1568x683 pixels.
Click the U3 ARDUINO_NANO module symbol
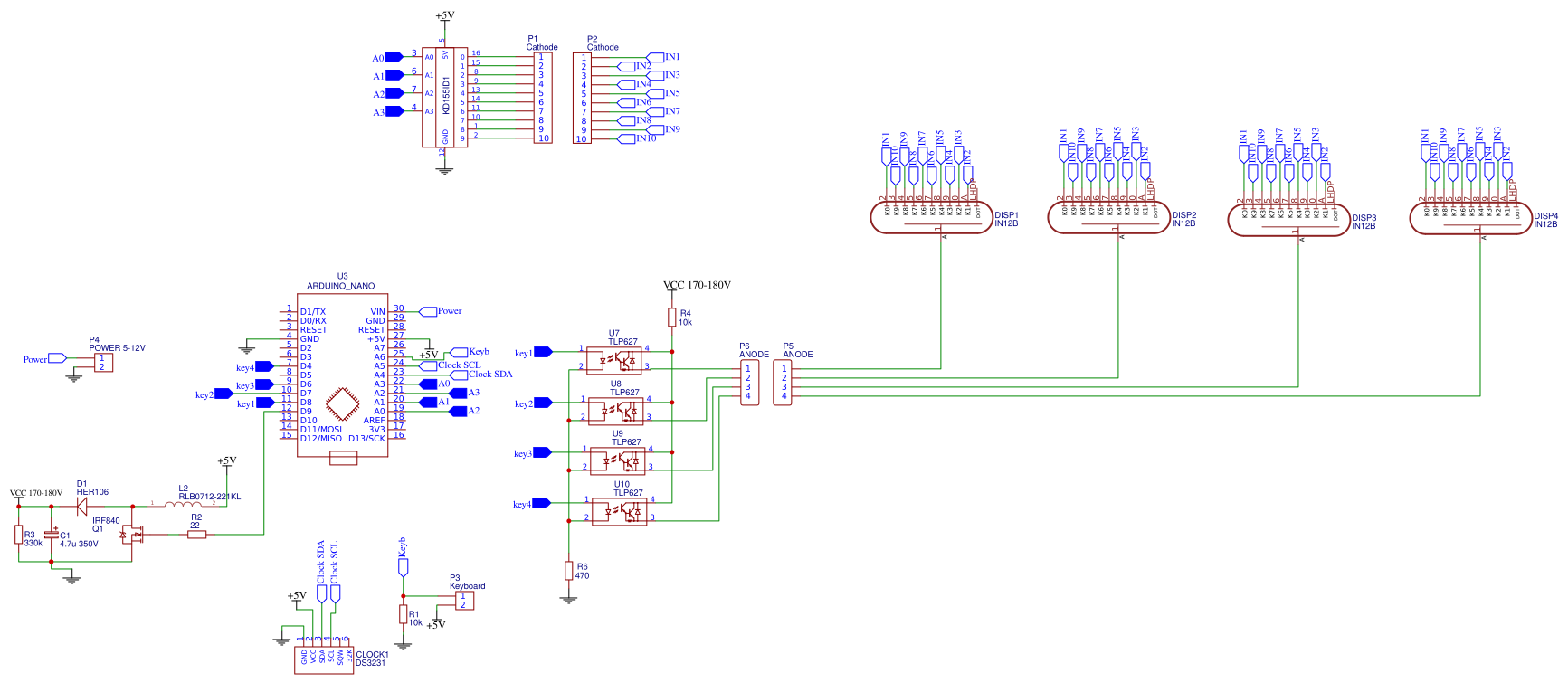coord(343,375)
